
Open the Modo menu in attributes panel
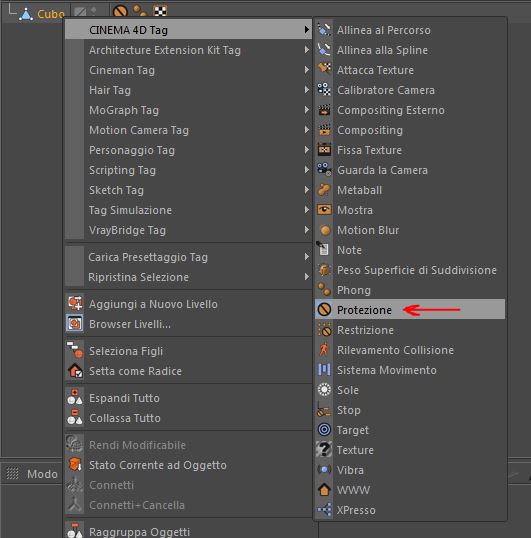coord(42,474)
